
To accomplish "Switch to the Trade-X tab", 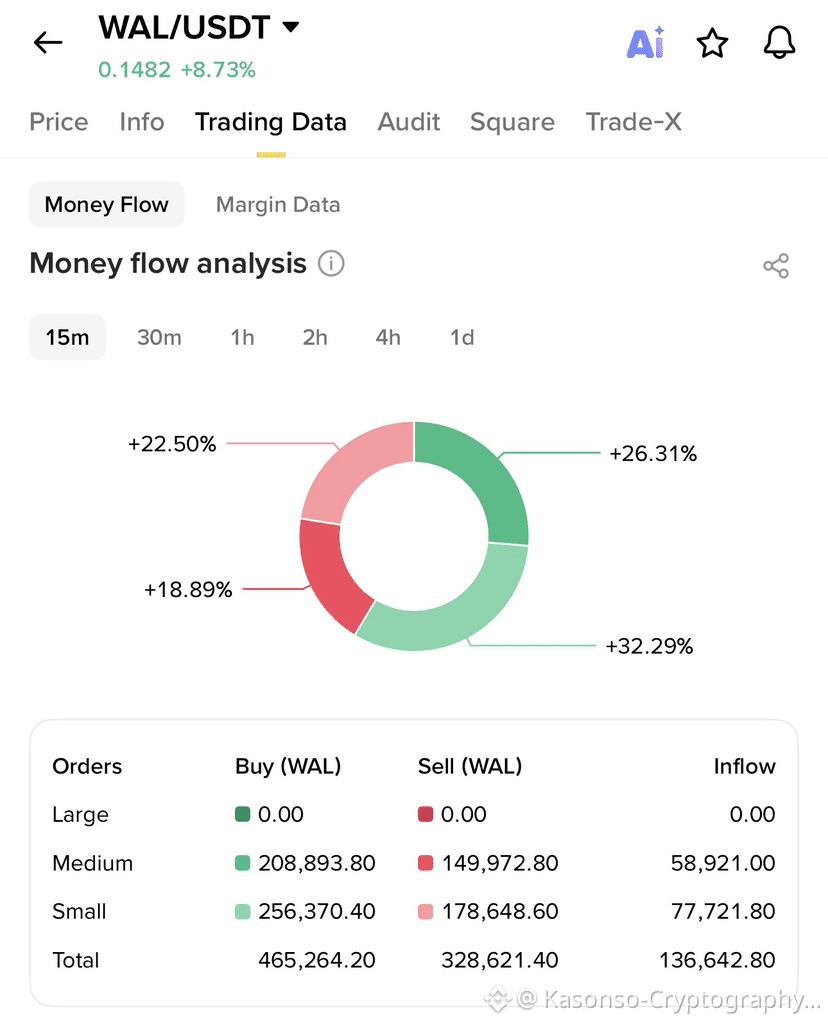I will pos(634,122).
